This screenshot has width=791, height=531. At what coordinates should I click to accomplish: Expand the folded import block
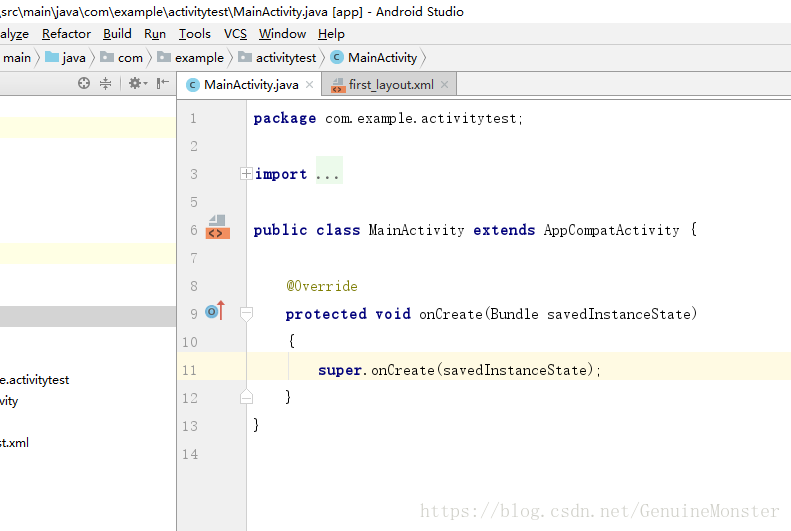click(x=246, y=174)
